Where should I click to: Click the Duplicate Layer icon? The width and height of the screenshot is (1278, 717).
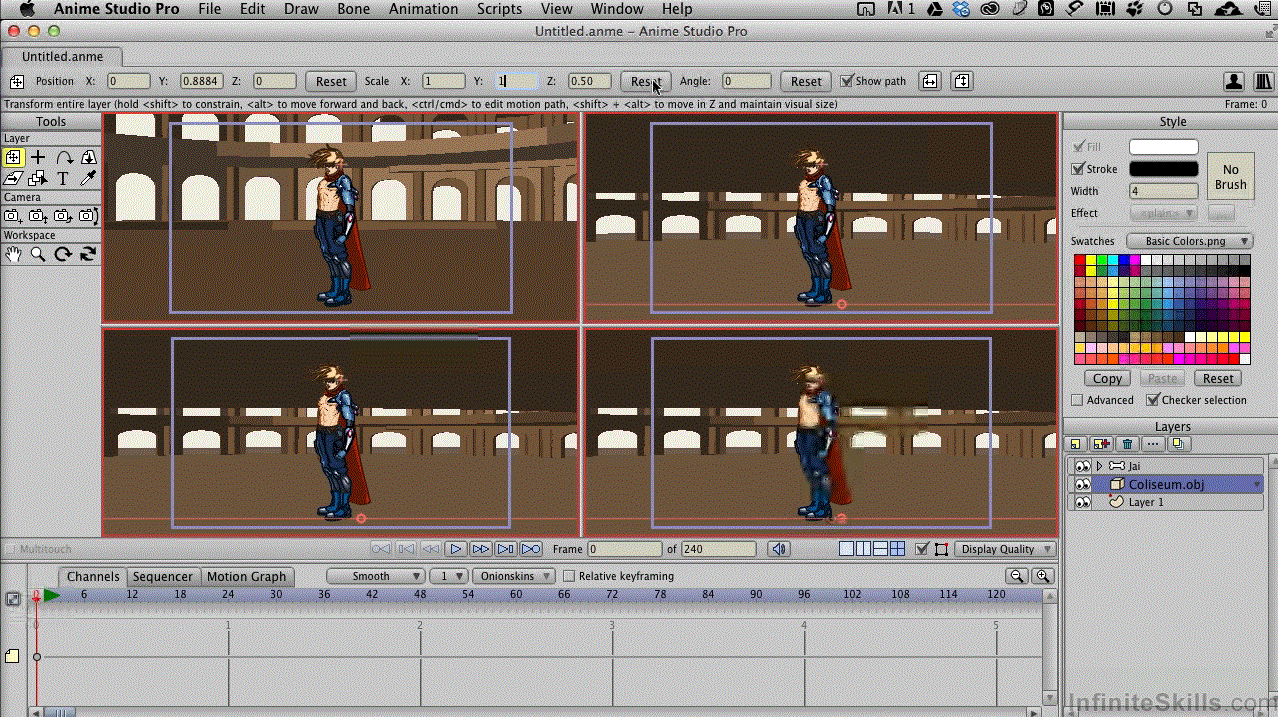point(1179,444)
